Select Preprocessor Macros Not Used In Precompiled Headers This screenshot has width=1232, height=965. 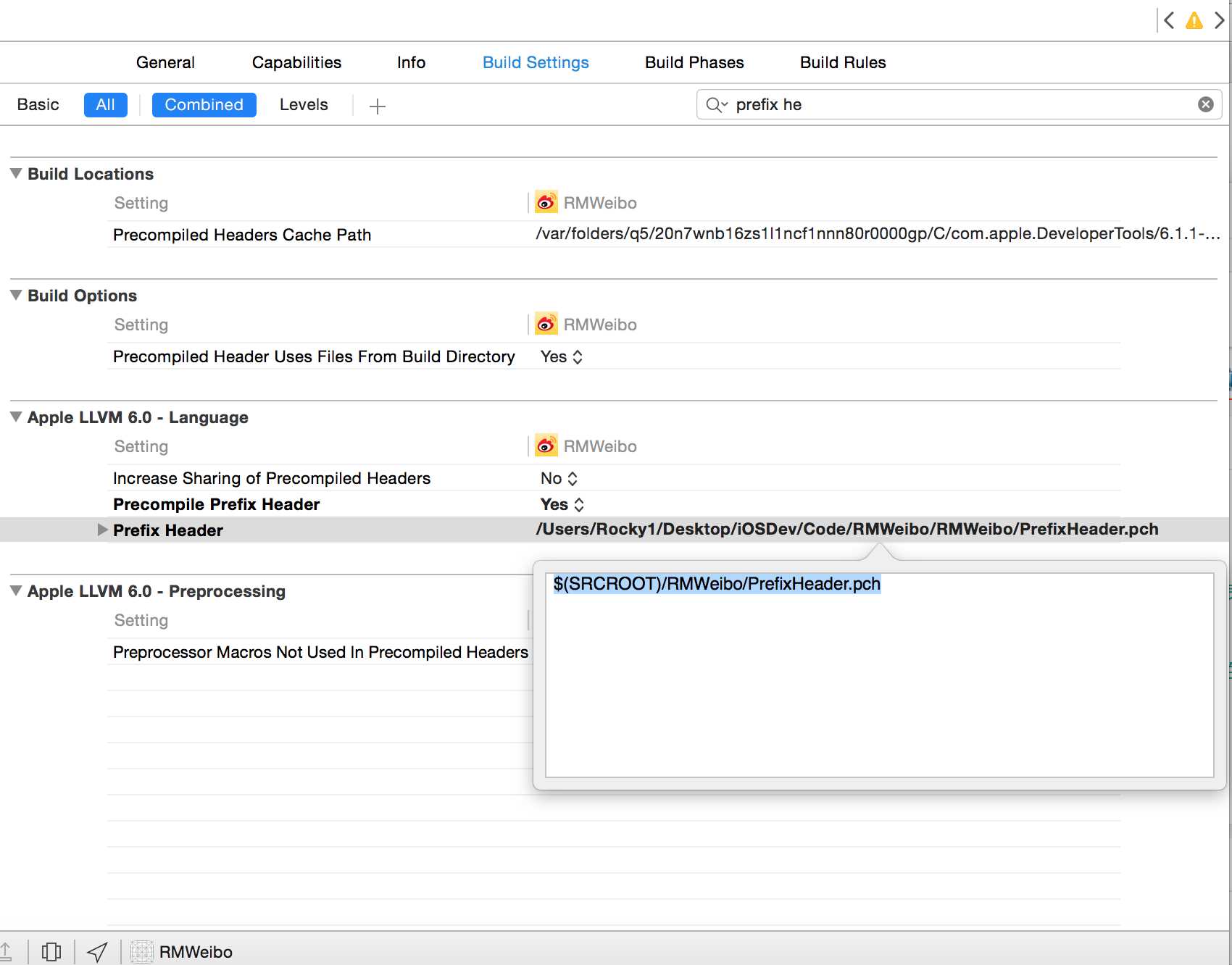coord(320,652)
